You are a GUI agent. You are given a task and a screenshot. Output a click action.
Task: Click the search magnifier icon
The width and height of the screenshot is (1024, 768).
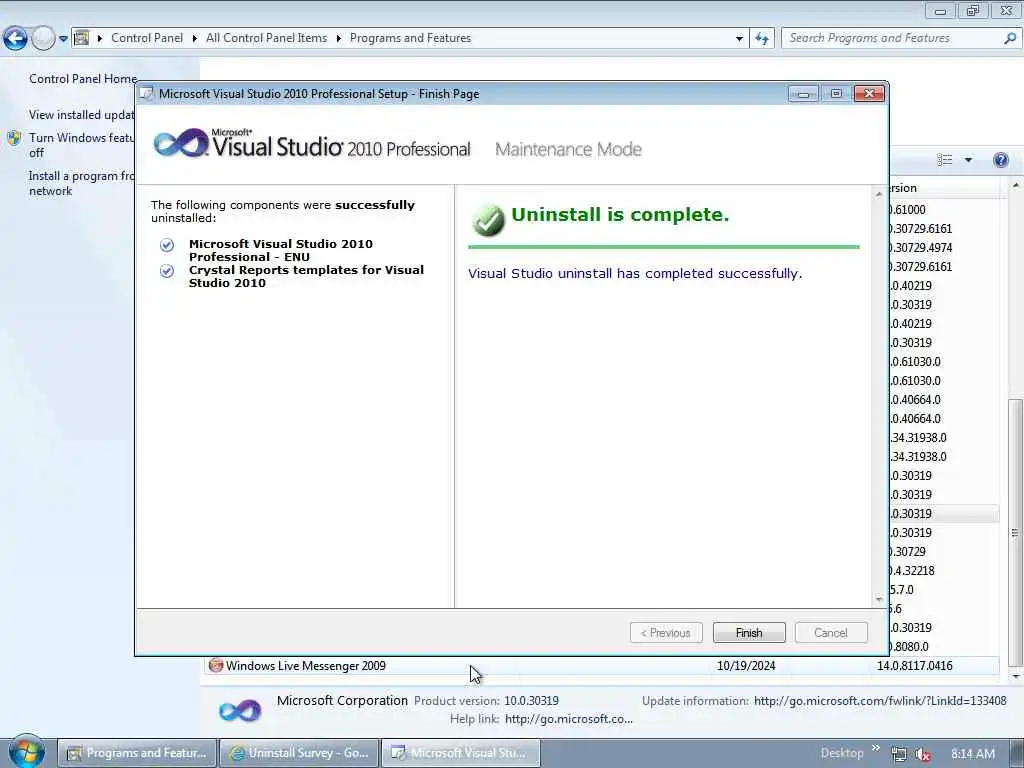point(1010,38)
